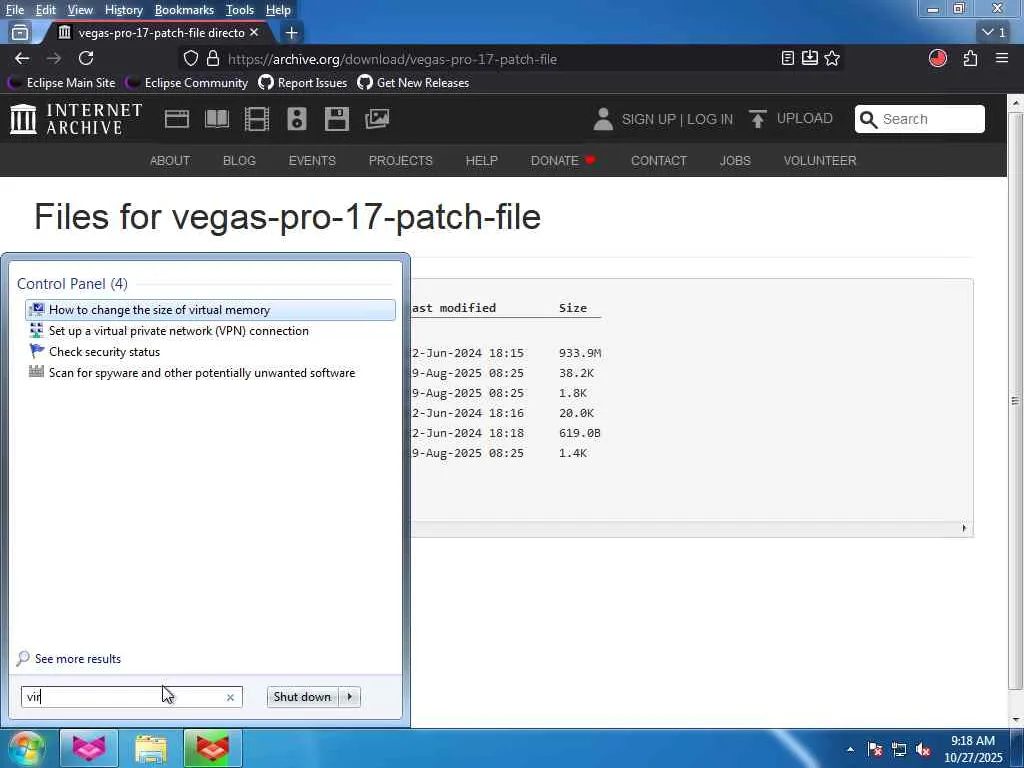
Task: Open the Archive HELP nav link
Action: point(481,161)
